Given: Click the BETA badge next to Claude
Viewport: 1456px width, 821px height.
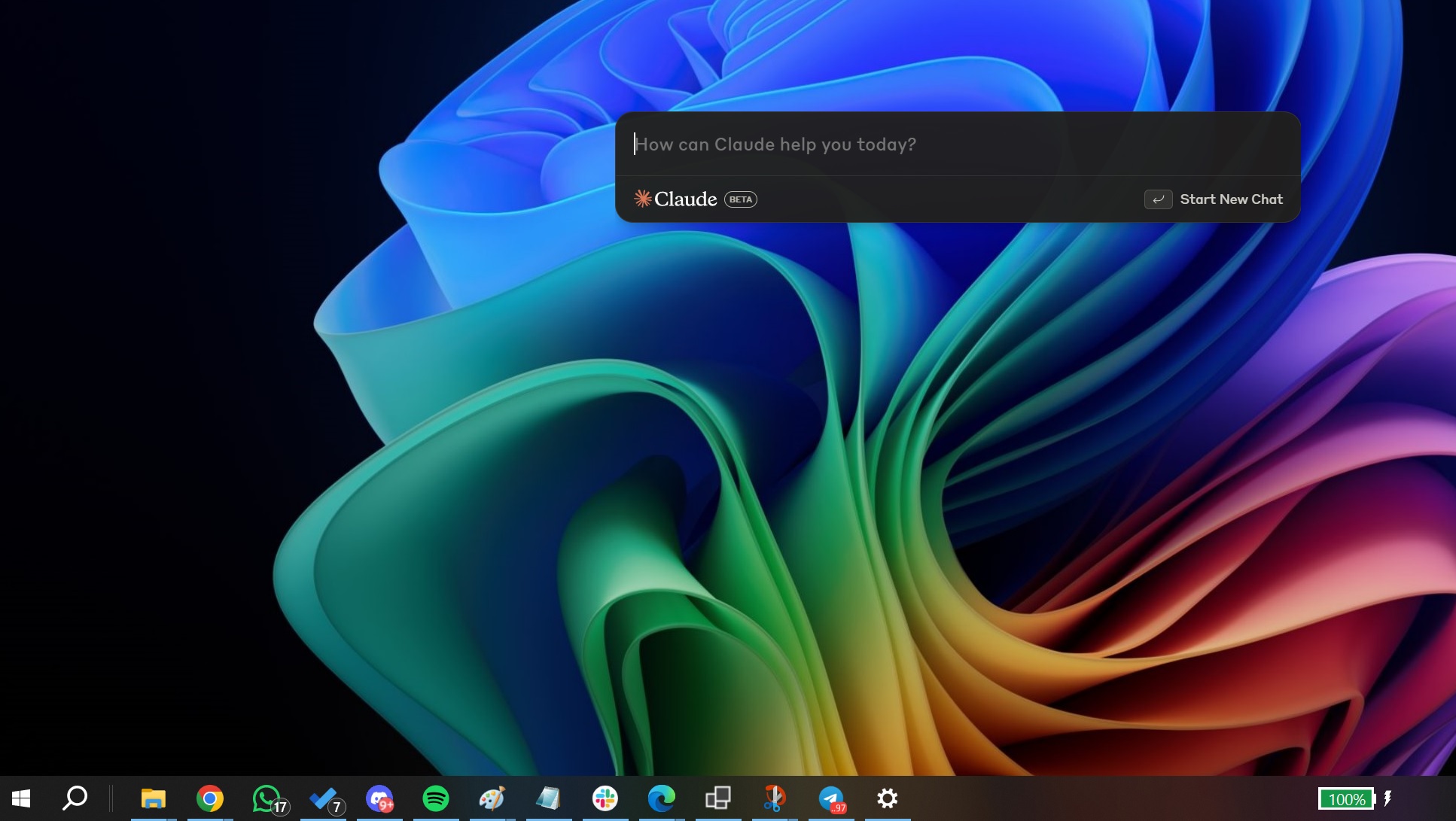Looking at the screenshot, I should [740, 199].
